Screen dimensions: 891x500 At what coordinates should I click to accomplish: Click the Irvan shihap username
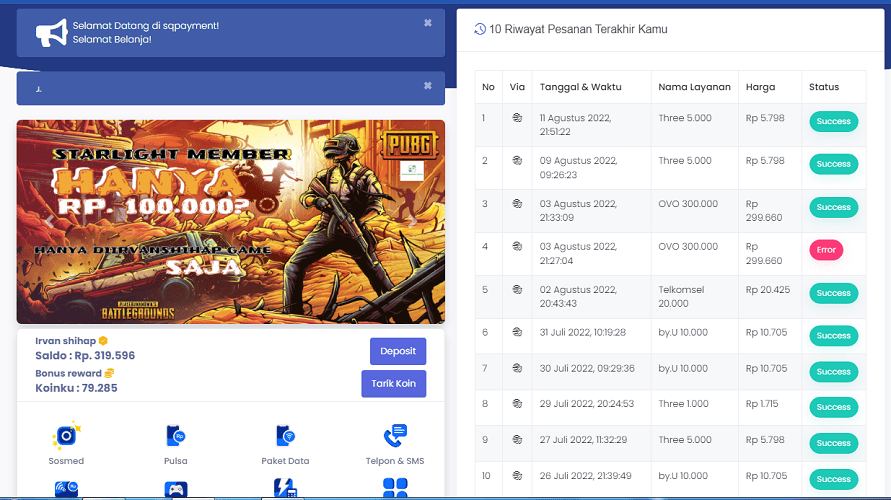point(65,341)
